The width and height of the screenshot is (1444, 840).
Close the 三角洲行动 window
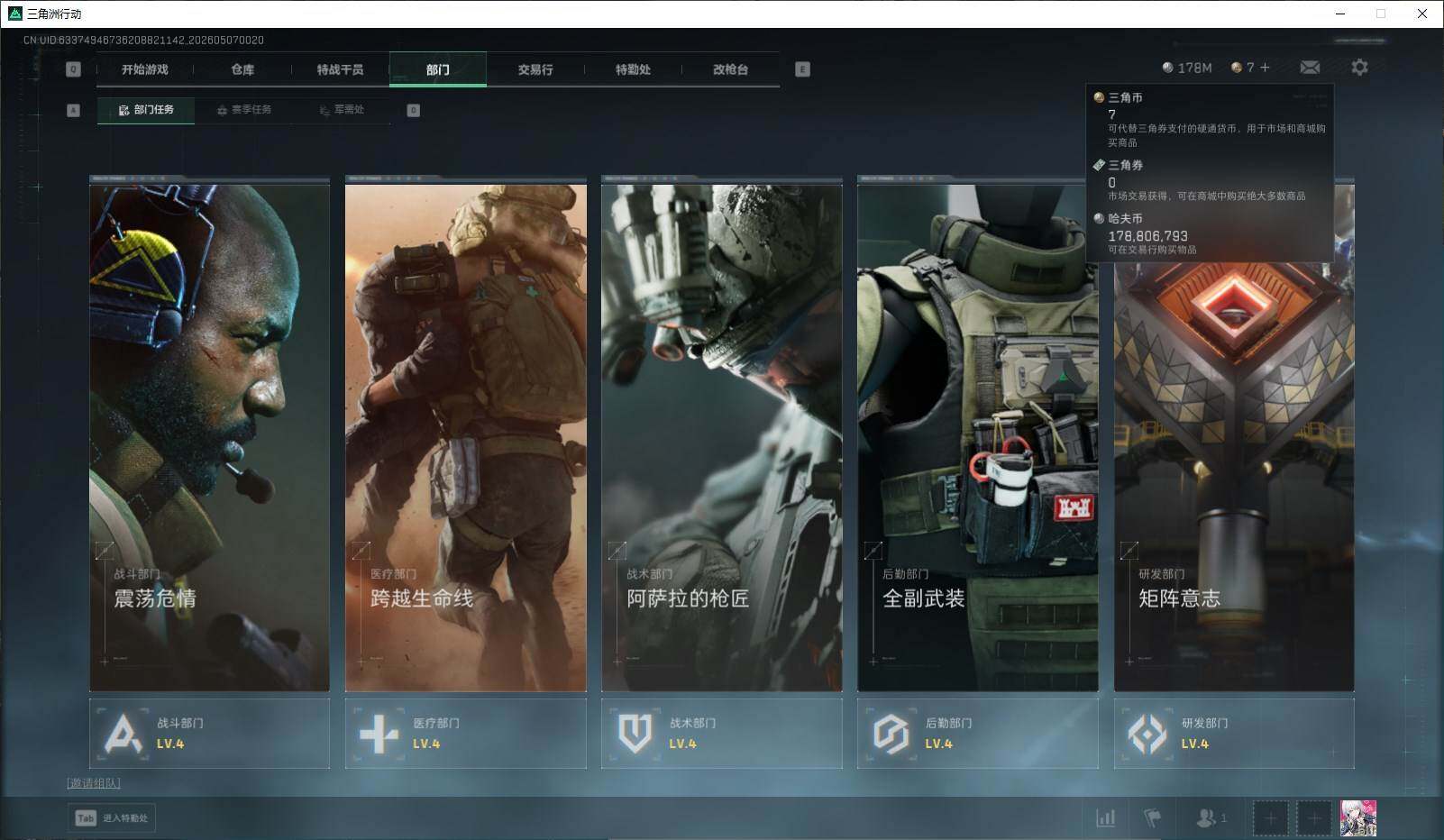[x=1422, y=14]
